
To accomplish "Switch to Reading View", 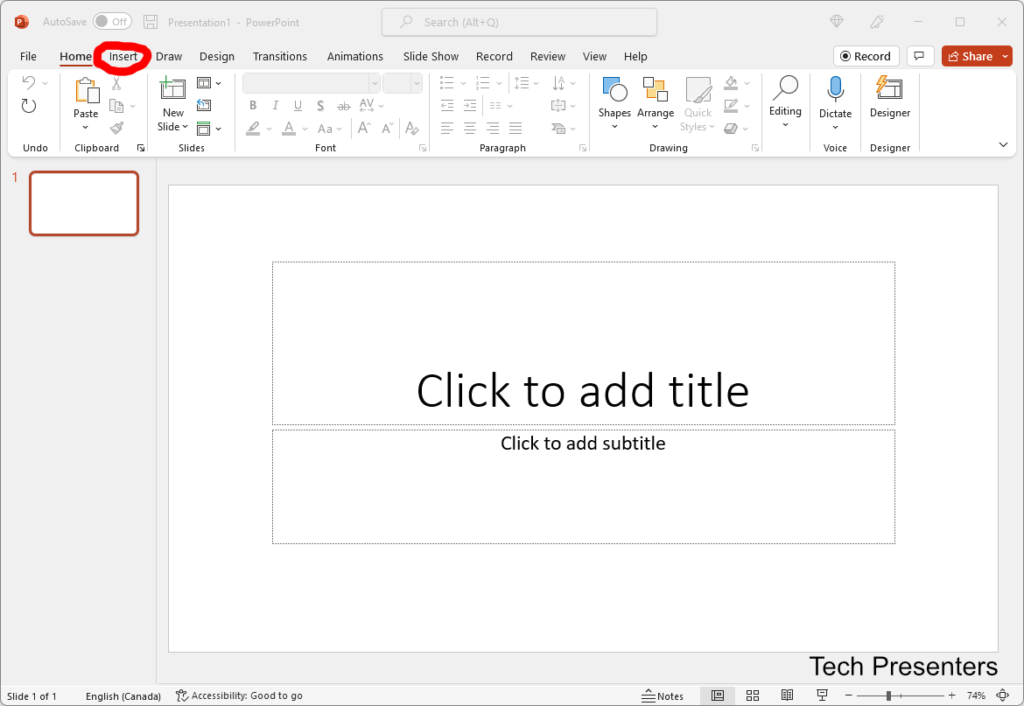I will 787,696.
